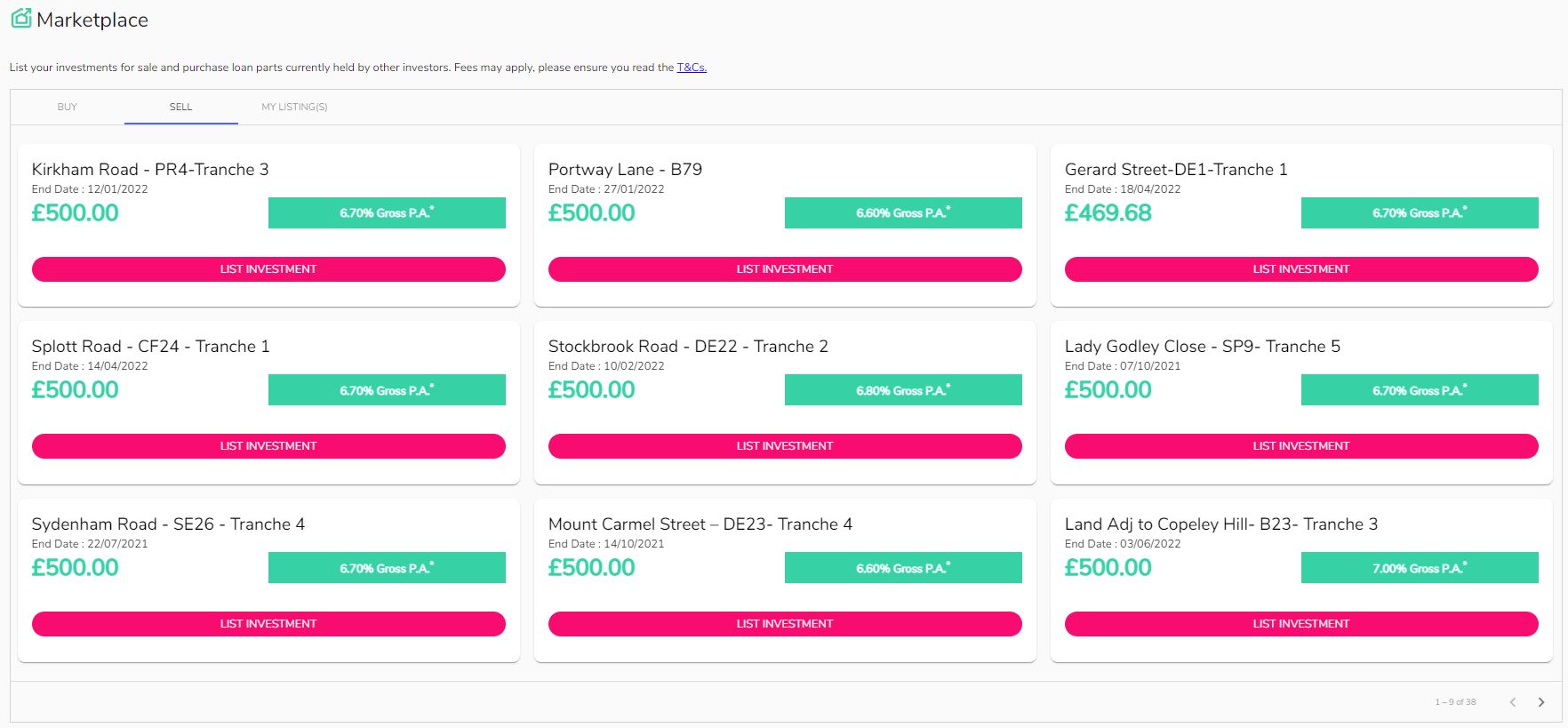The width and height of the screenshot is (1568, 728).
Task: Click End Date 14/04/2022 text
Action: coord(90,366)
